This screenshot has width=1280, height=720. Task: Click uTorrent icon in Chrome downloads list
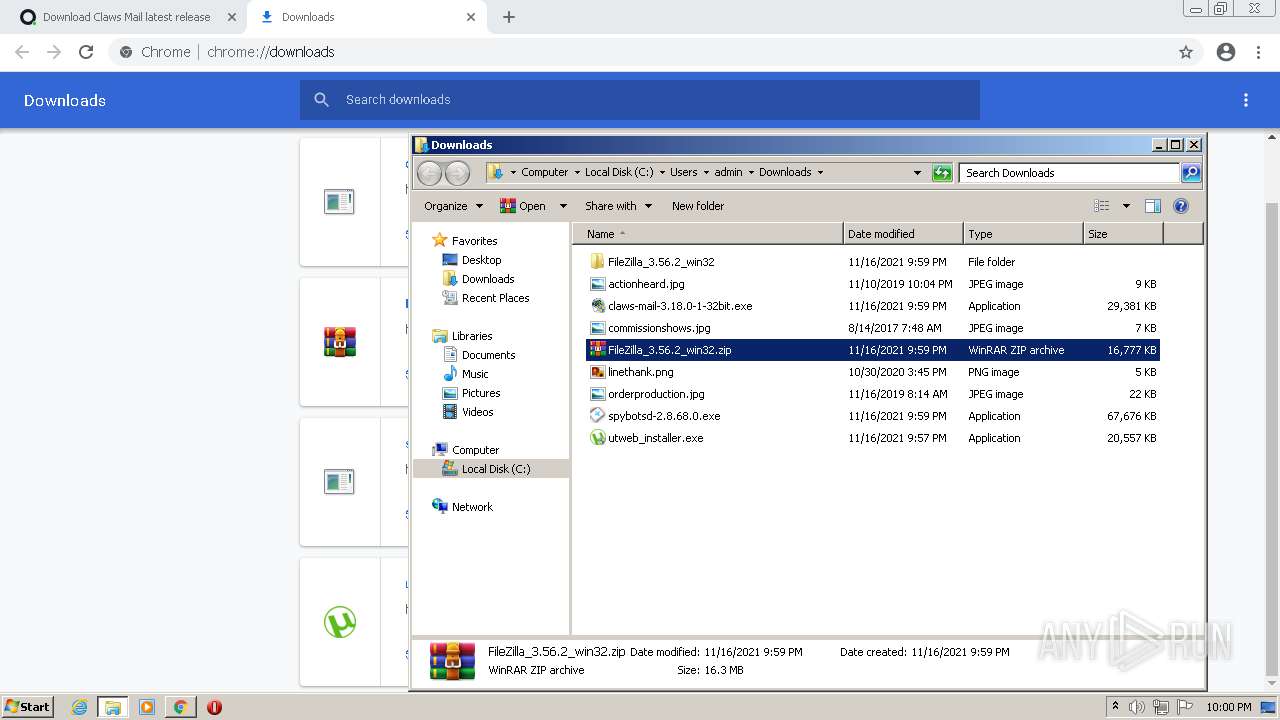pyautogui.click(x=340, y=622)
